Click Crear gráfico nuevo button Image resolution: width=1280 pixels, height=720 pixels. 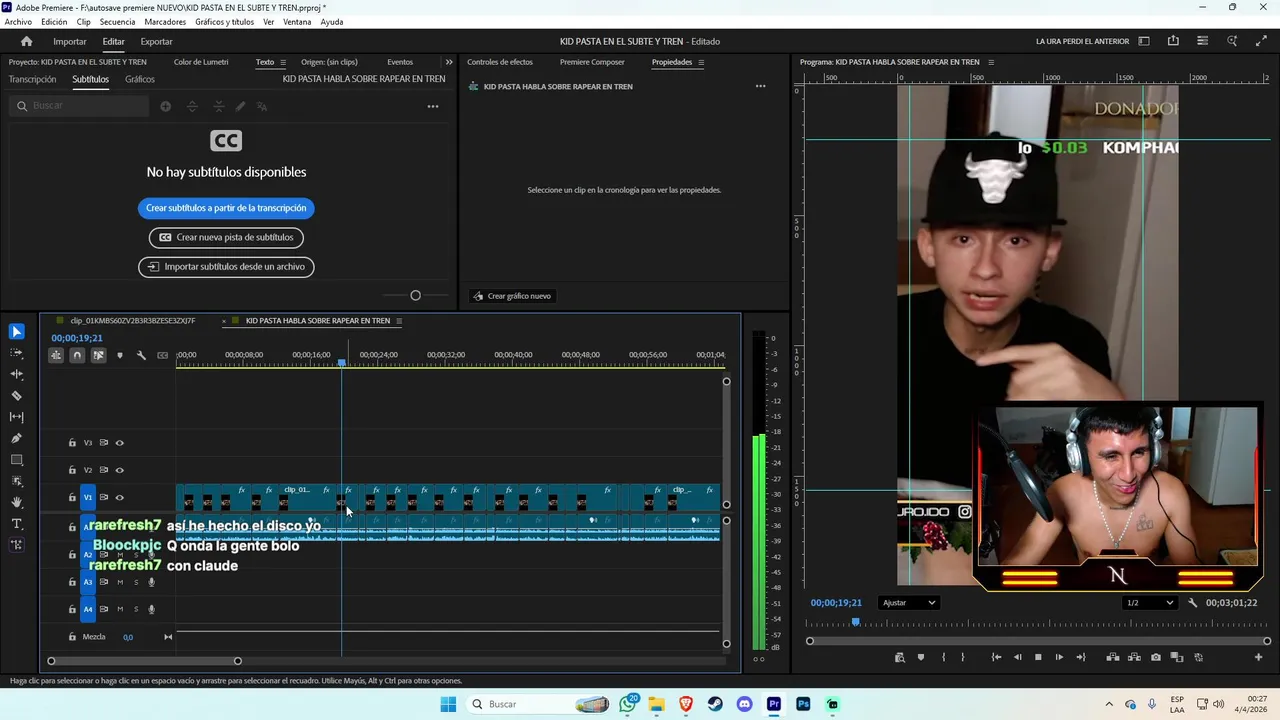tap(512, 296)
